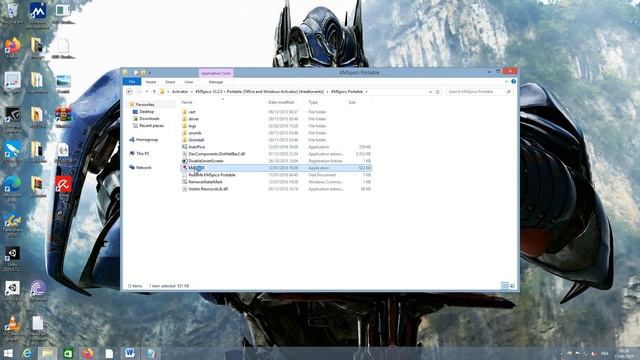
Task: Switch to the Manage ribbon tab
Action: 216,82
